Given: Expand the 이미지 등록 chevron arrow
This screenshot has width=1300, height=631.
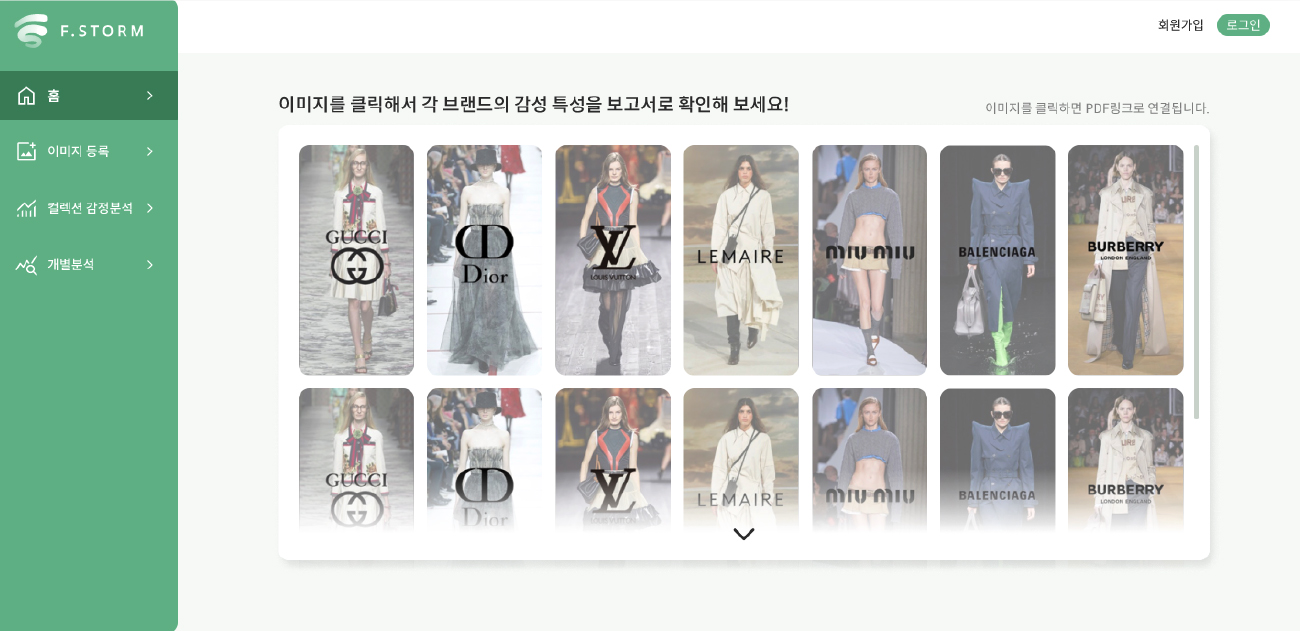Looking at the screenshot, I should click(x=150, y=151).
